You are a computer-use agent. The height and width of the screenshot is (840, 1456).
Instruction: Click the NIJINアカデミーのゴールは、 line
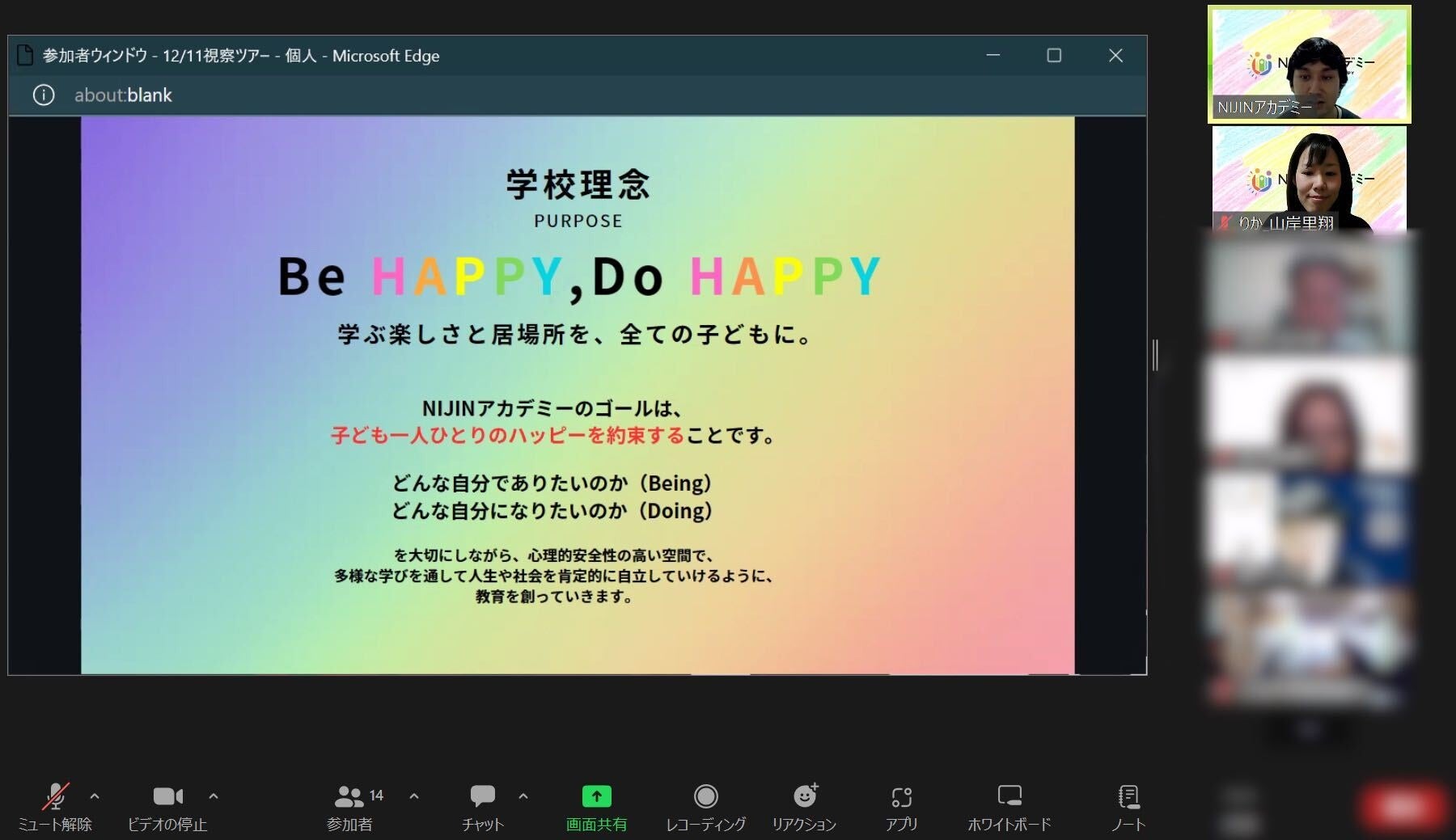[x=553, y=408]
